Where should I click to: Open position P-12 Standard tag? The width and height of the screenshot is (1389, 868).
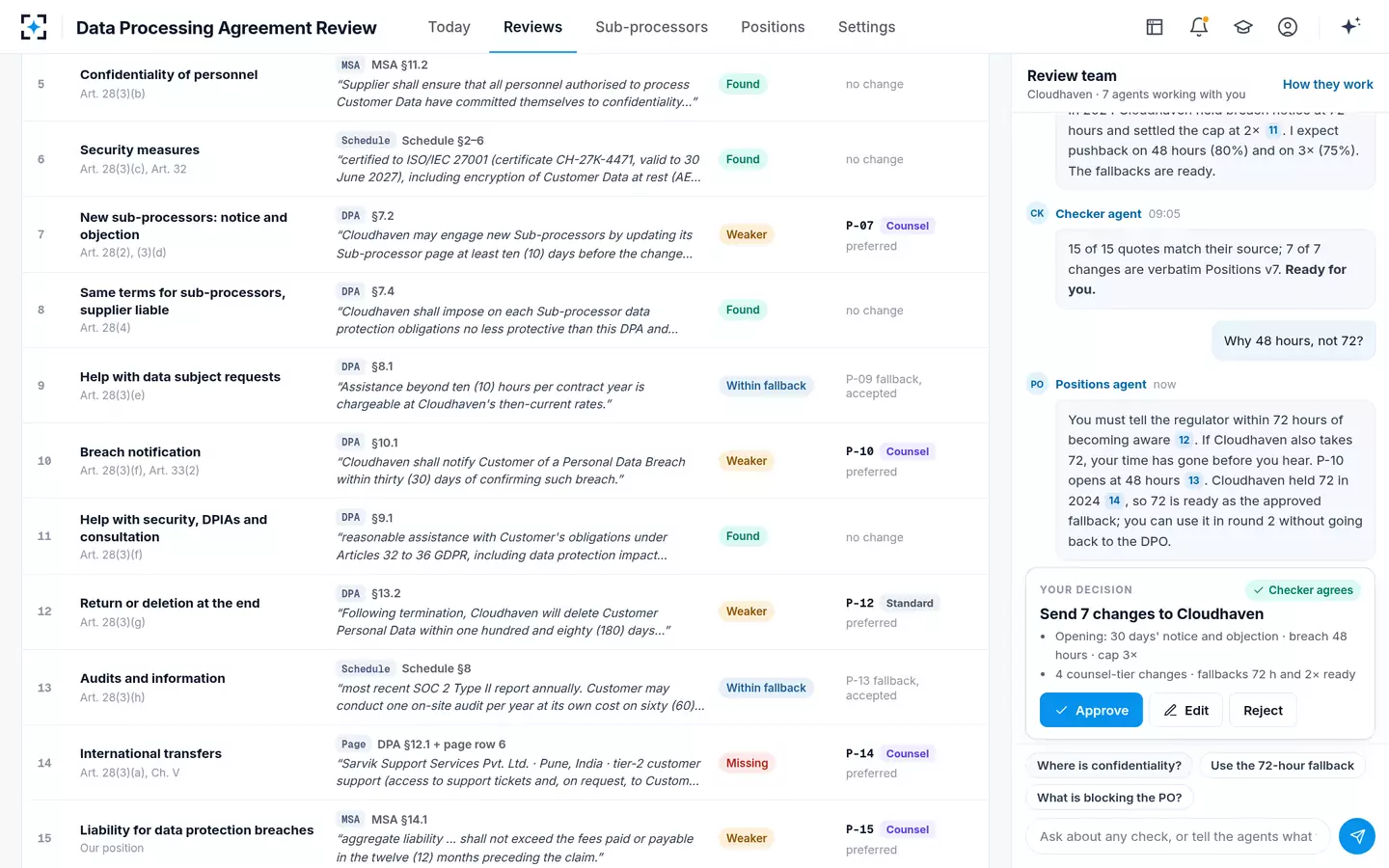coord(910,603)
